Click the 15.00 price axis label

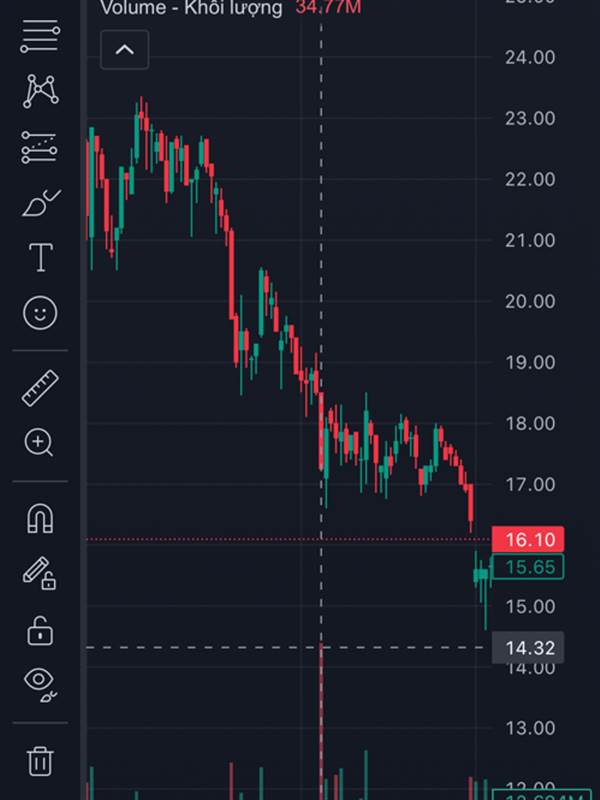(x=530, y=607)
